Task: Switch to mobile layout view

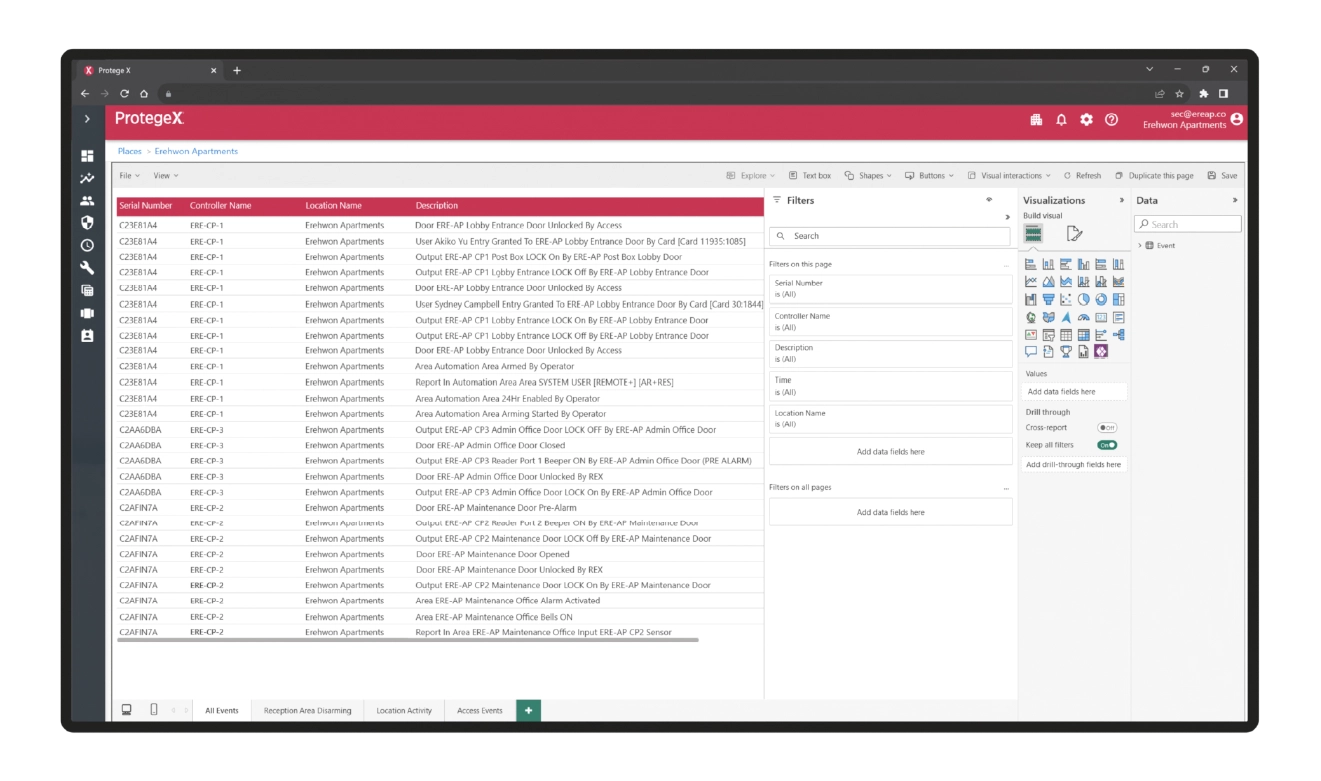Action: point(154,710)
